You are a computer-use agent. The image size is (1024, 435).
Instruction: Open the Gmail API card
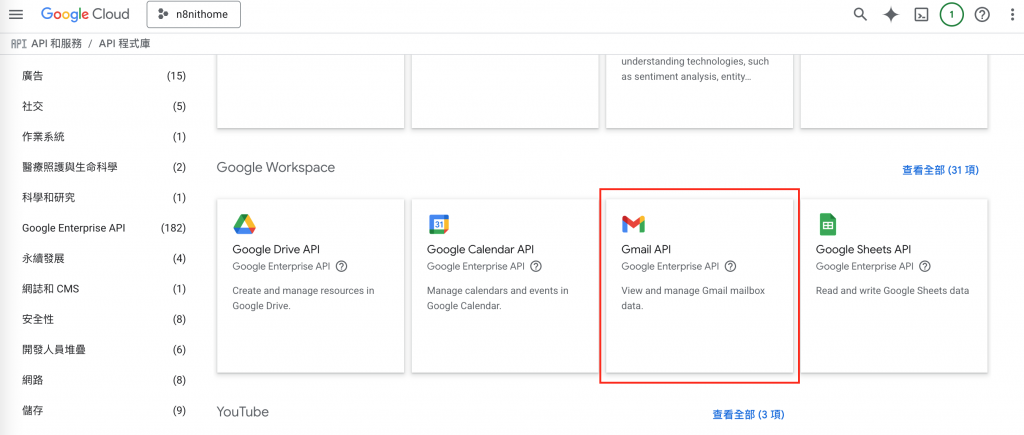coord(700,285)
